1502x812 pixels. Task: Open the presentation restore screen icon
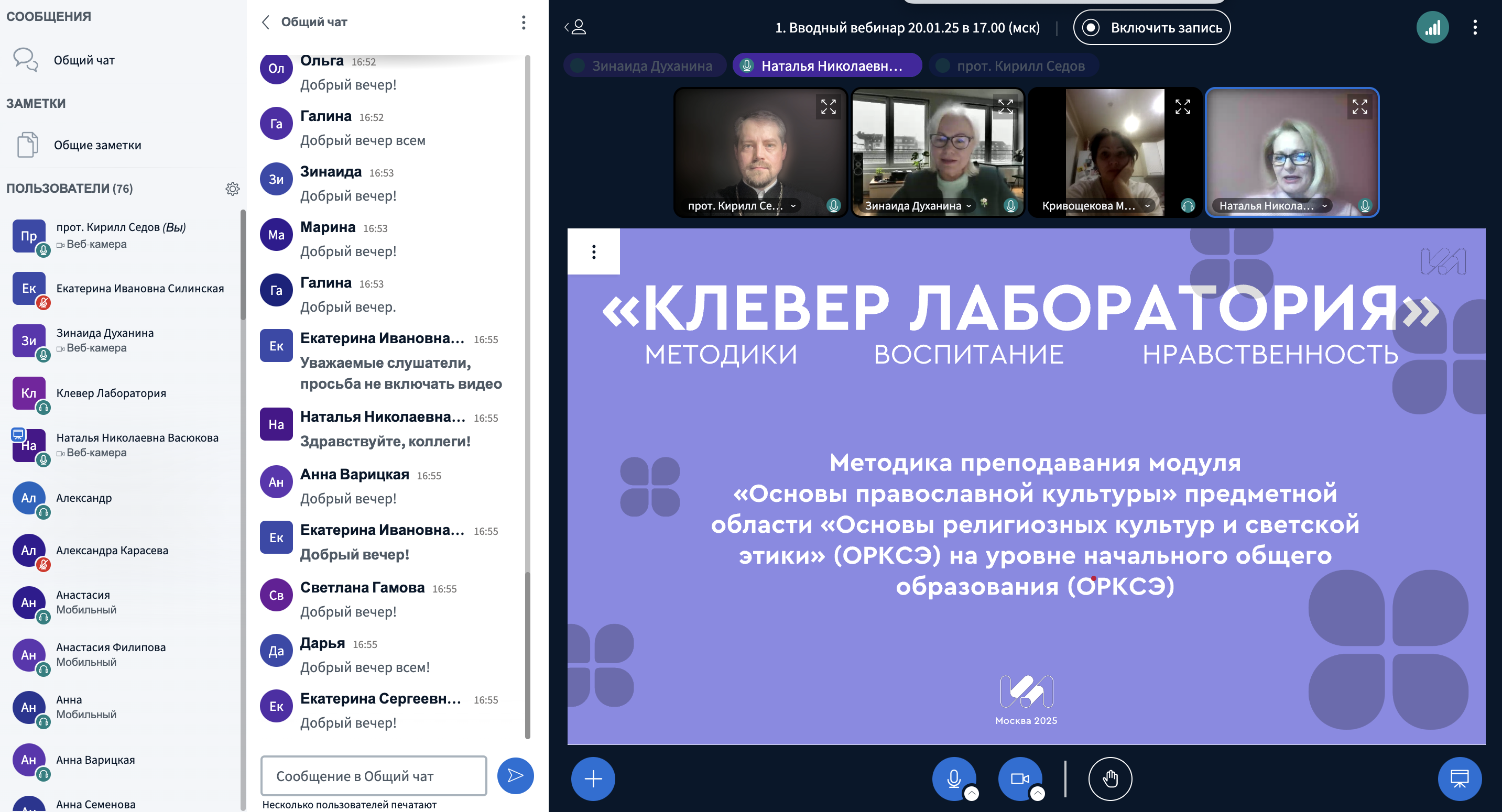click(1459, 778)
